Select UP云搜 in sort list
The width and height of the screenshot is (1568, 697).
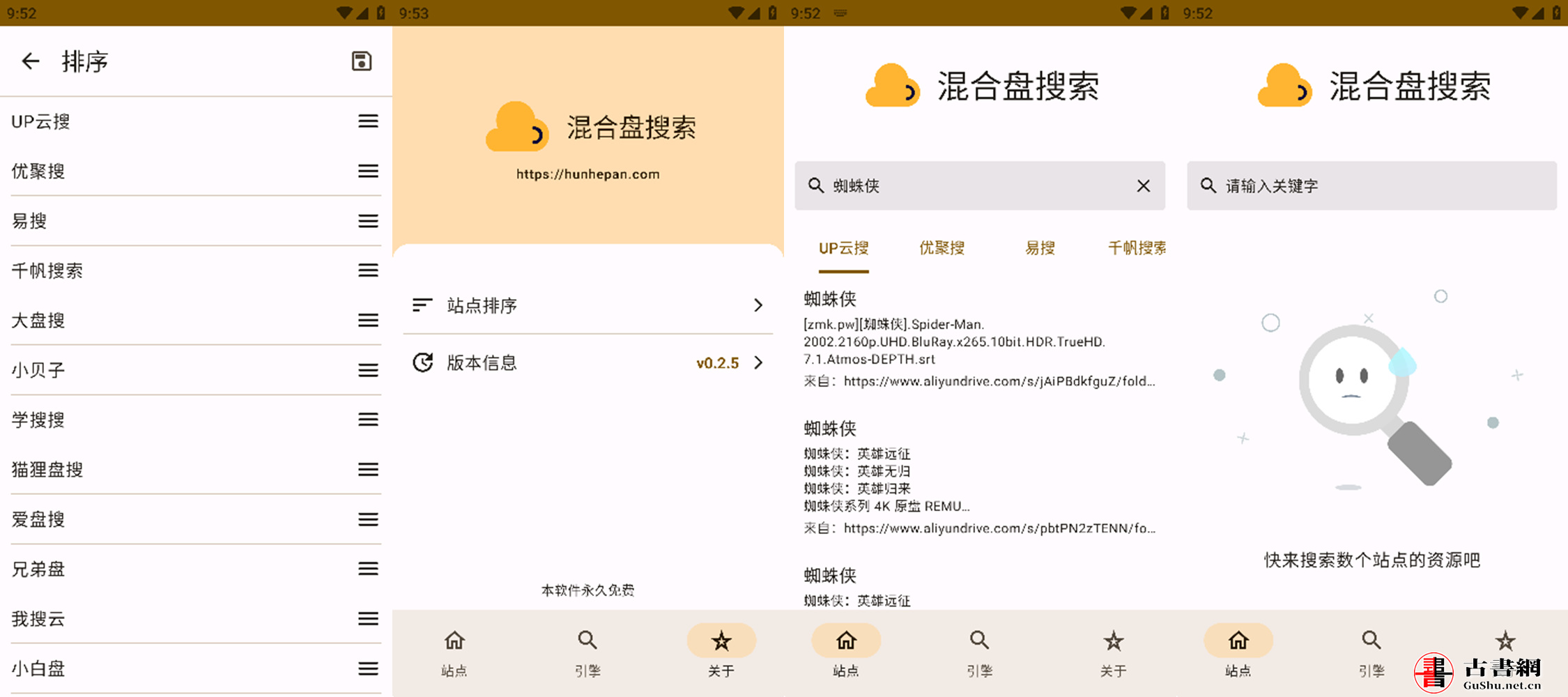pyautogui.click(x=41, y=121)
